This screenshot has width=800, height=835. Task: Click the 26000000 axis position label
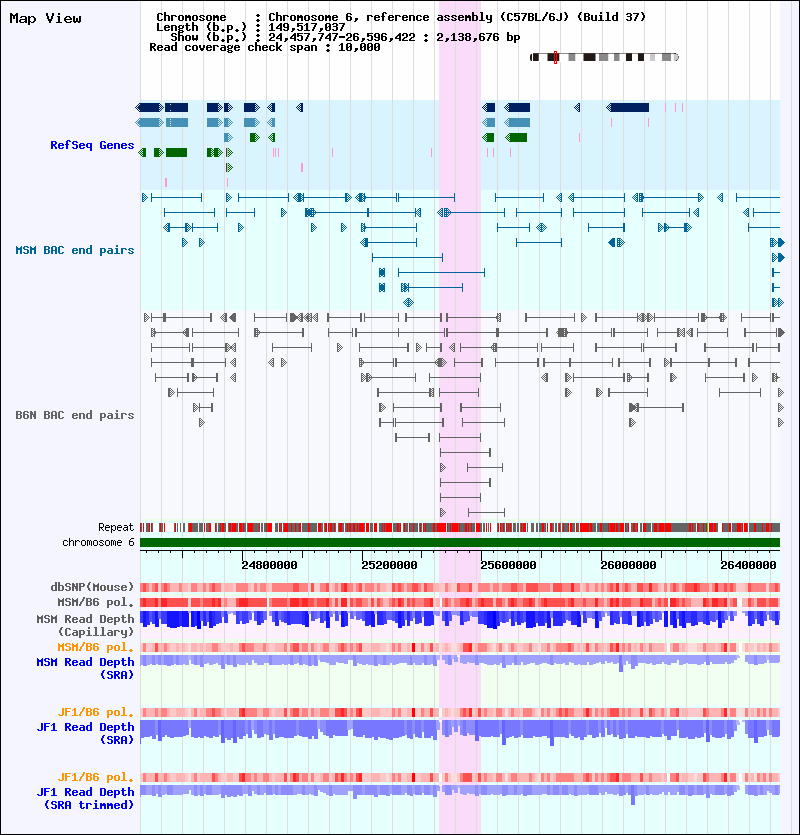[628, 565]
